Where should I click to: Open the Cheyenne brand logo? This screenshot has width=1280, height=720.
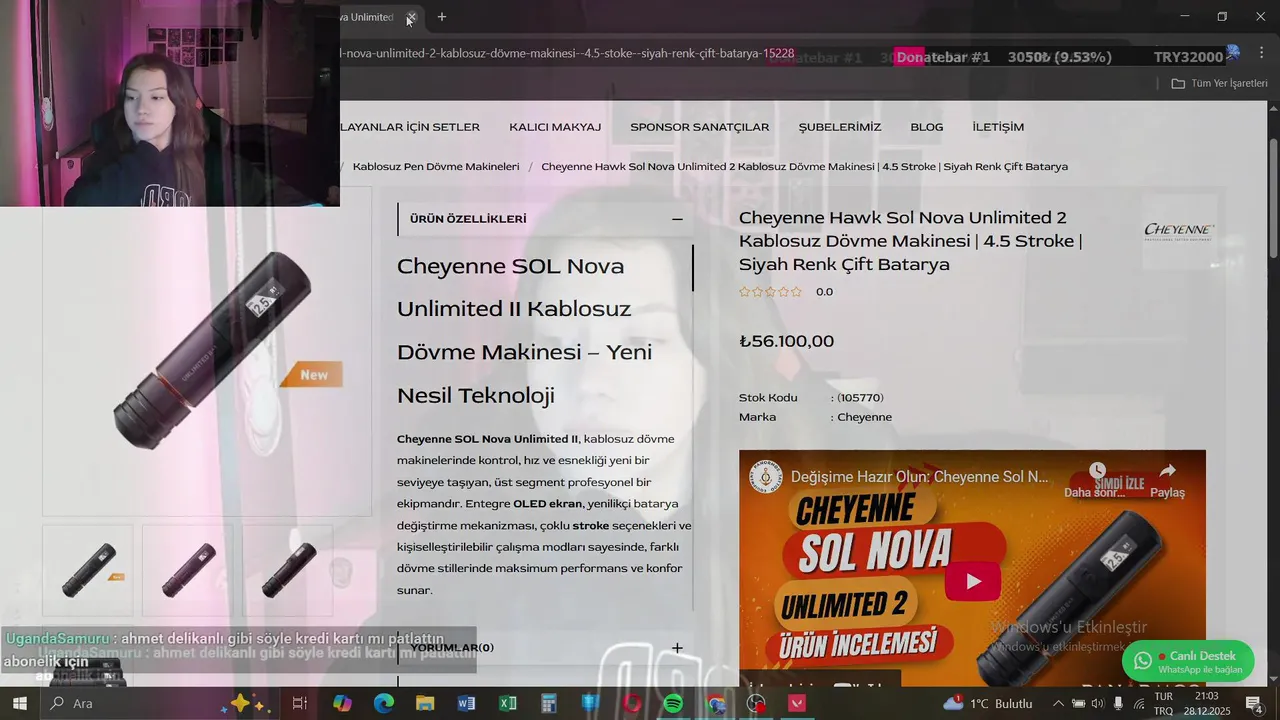[x=1179, y=232]
